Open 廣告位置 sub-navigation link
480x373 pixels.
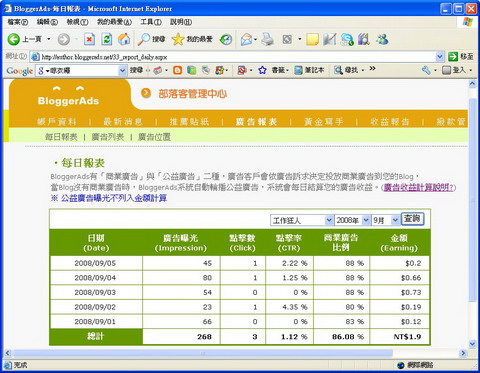tap(154, 137)
